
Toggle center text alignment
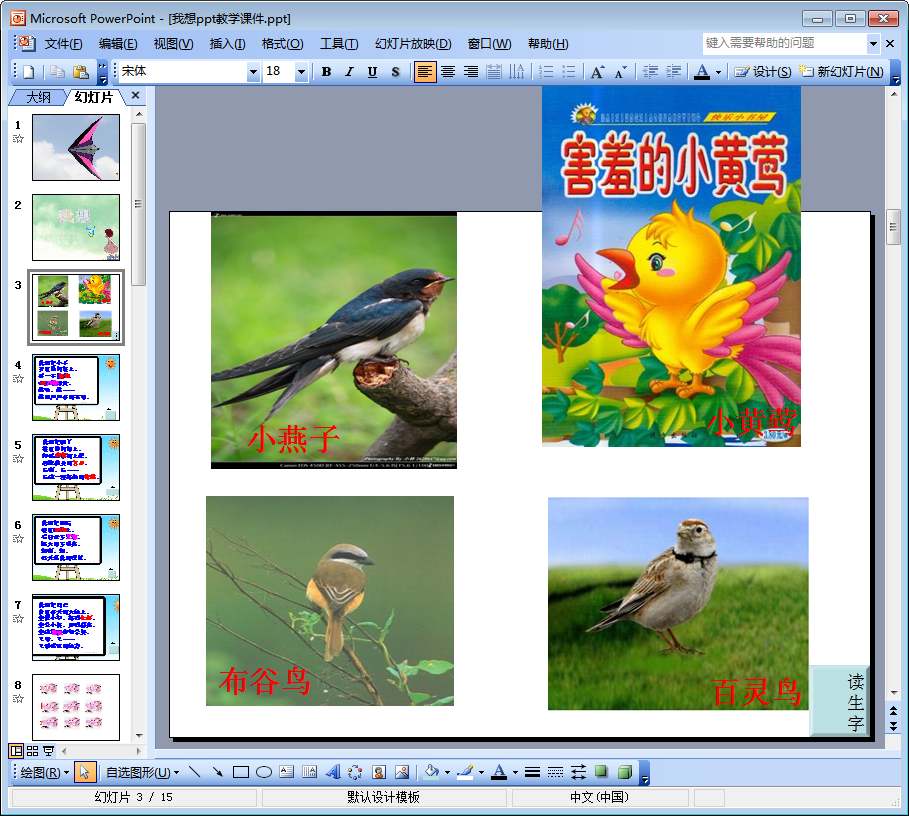pos(448,72)
